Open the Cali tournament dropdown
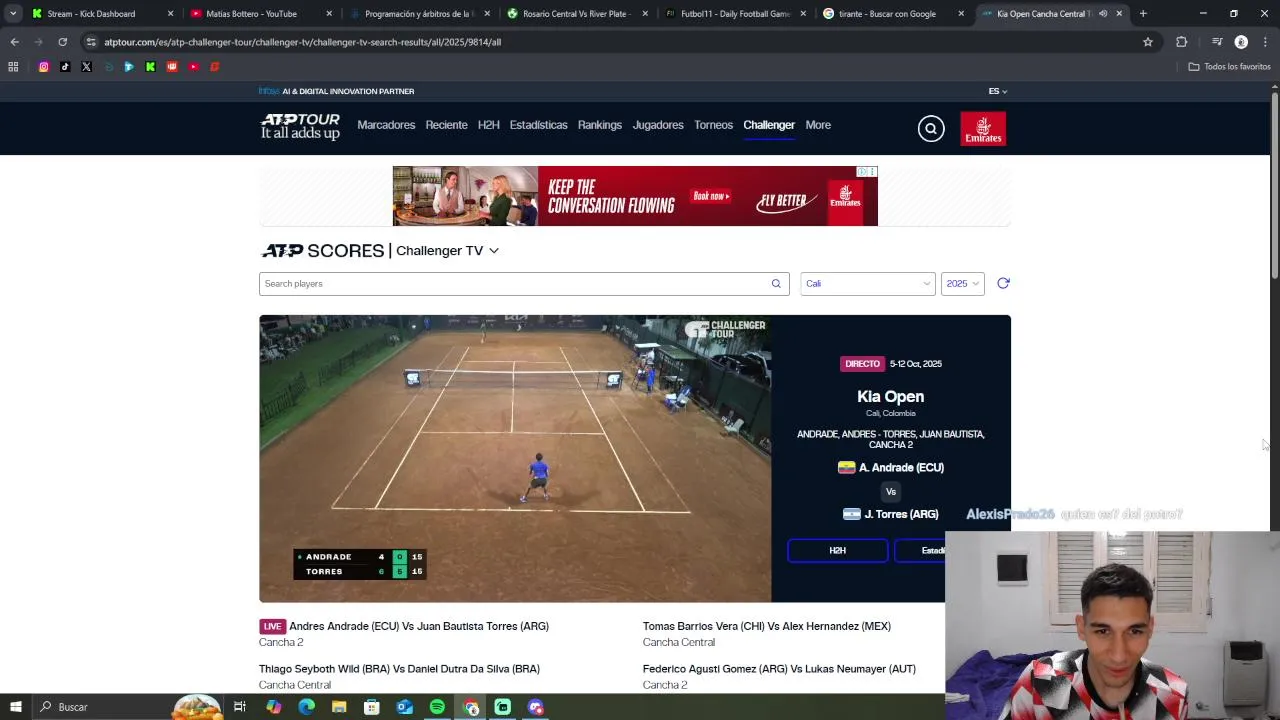 coord(867,284)
